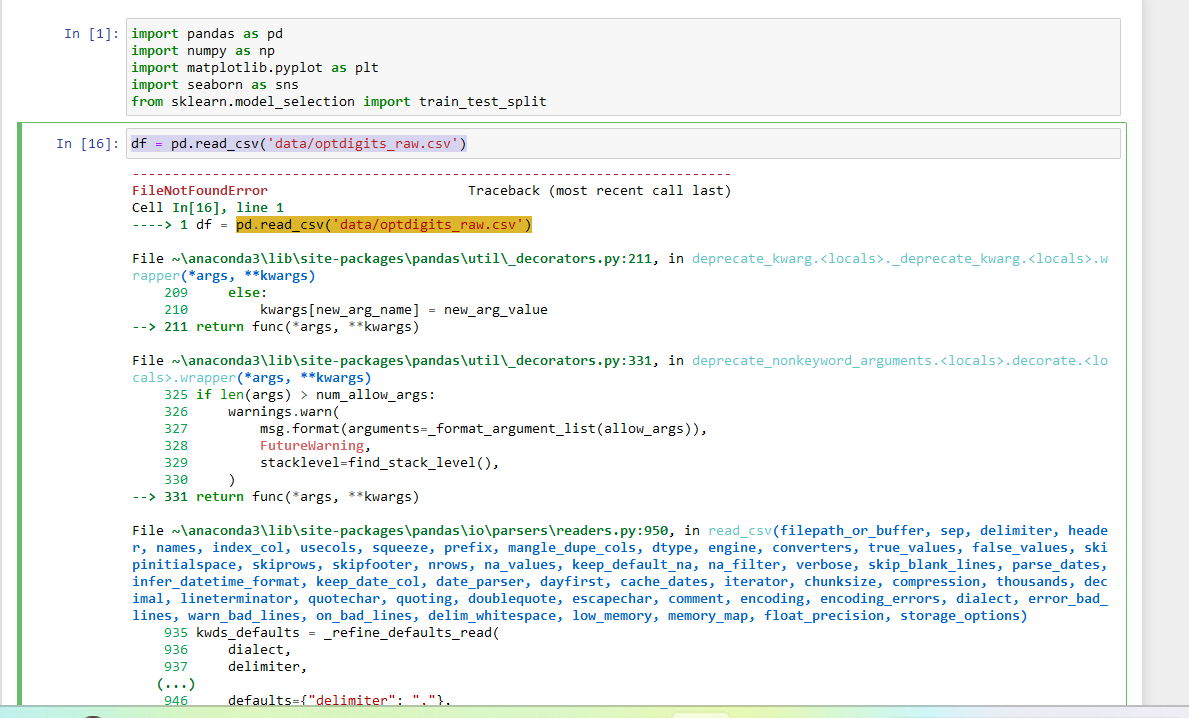Click the yellow highlighted pd.read_csv call

[384, 224]
